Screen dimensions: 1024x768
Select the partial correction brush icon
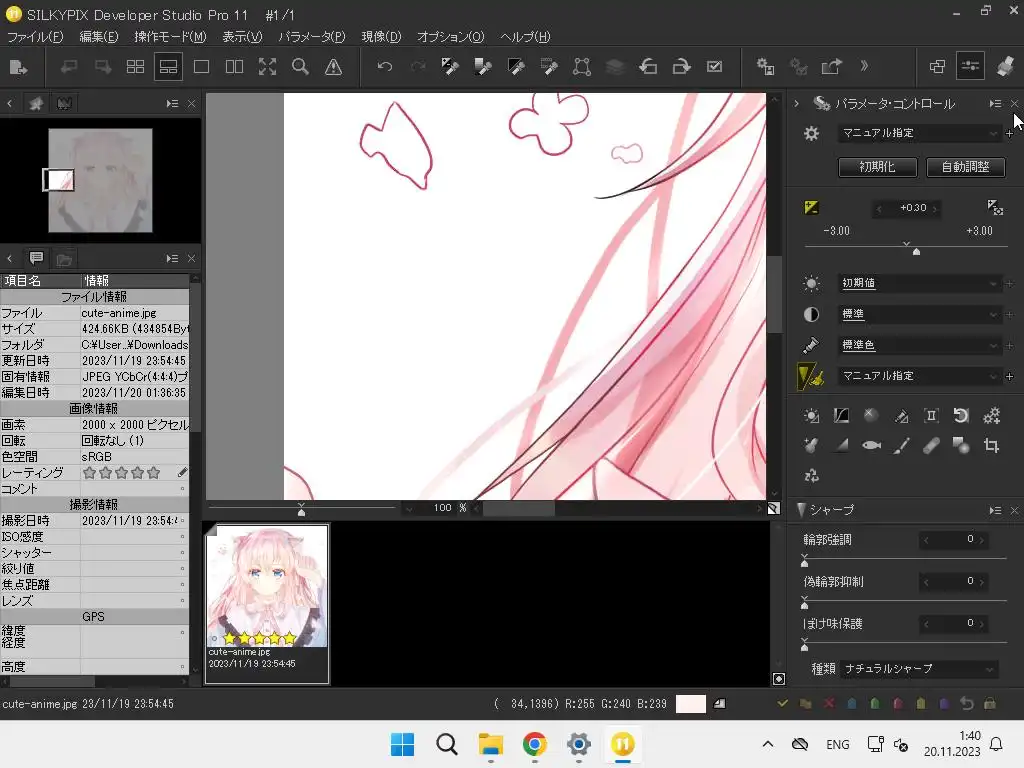coord(901,445)
